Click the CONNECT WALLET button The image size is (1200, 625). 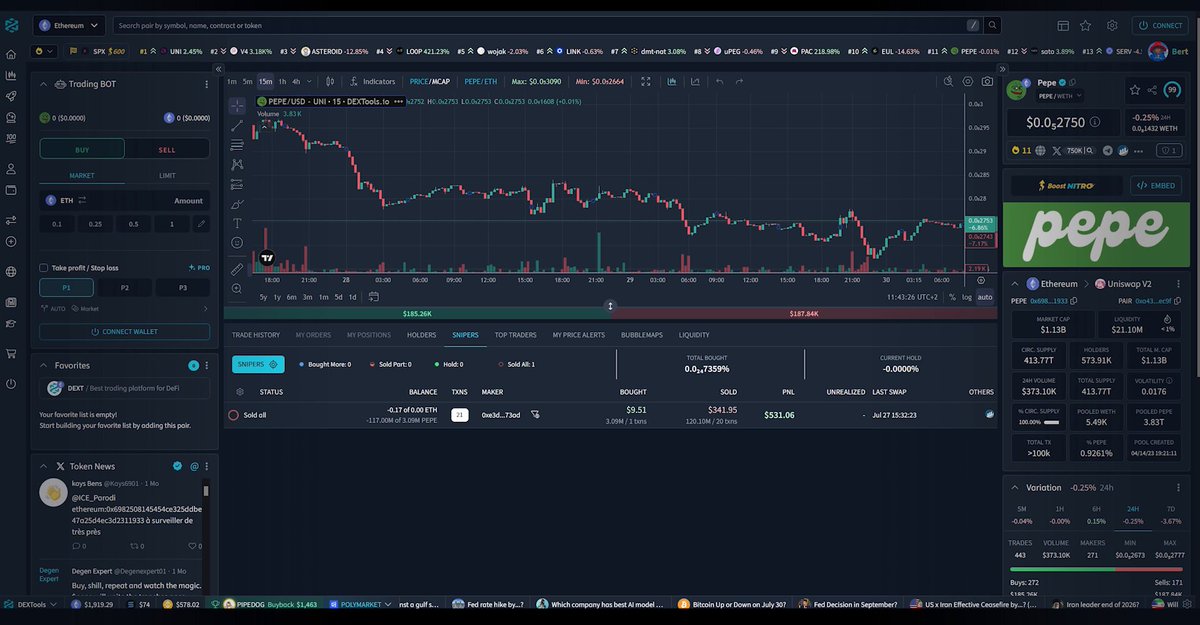click(x=125, y=331)
